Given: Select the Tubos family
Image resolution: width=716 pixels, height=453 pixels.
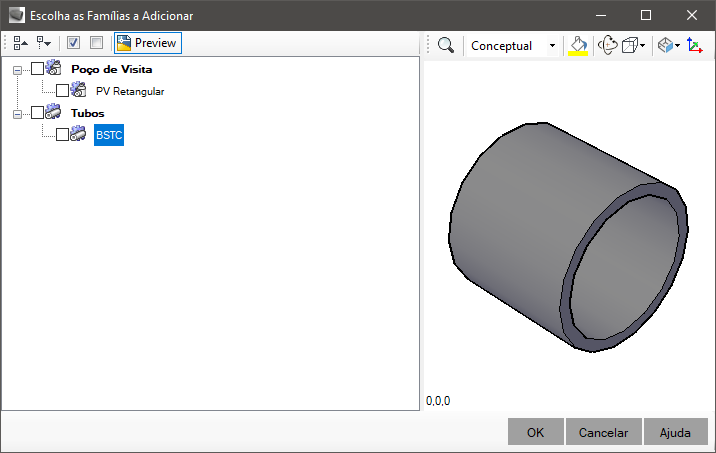Looking at the screenshot, I should click(x=87, y=113).
